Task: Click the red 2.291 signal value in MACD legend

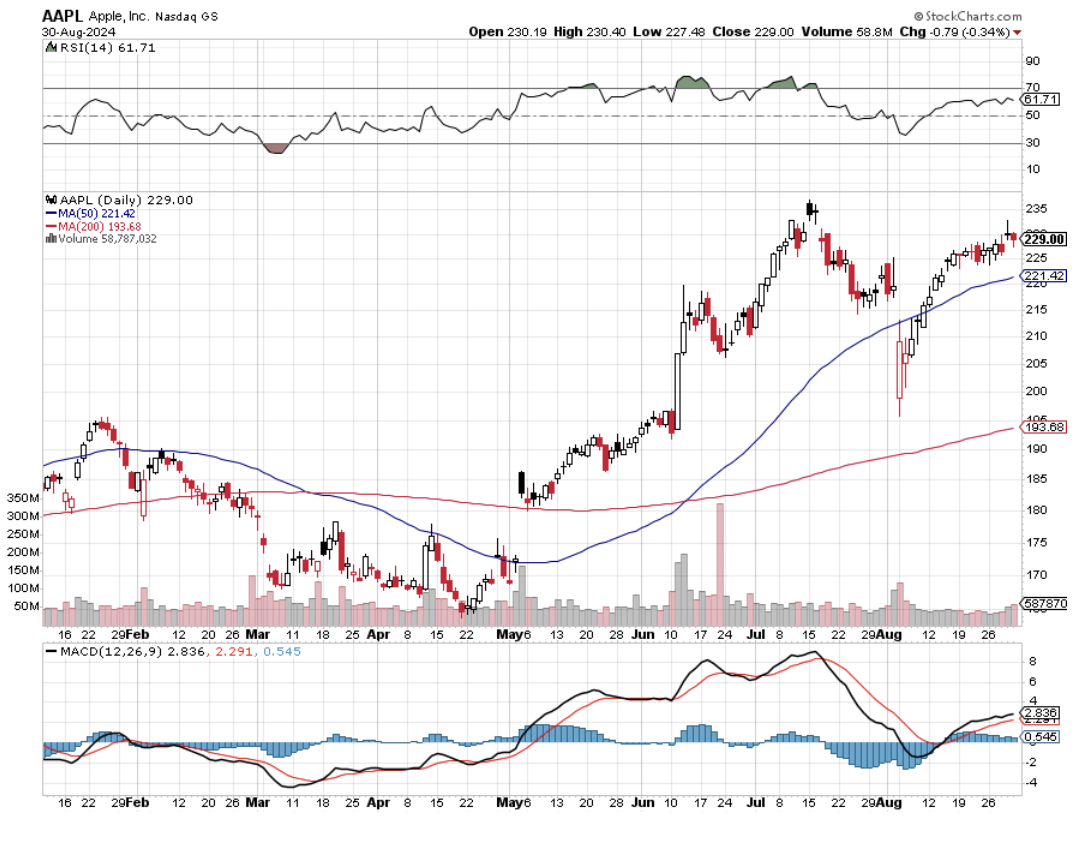Action: pos(234,652)
